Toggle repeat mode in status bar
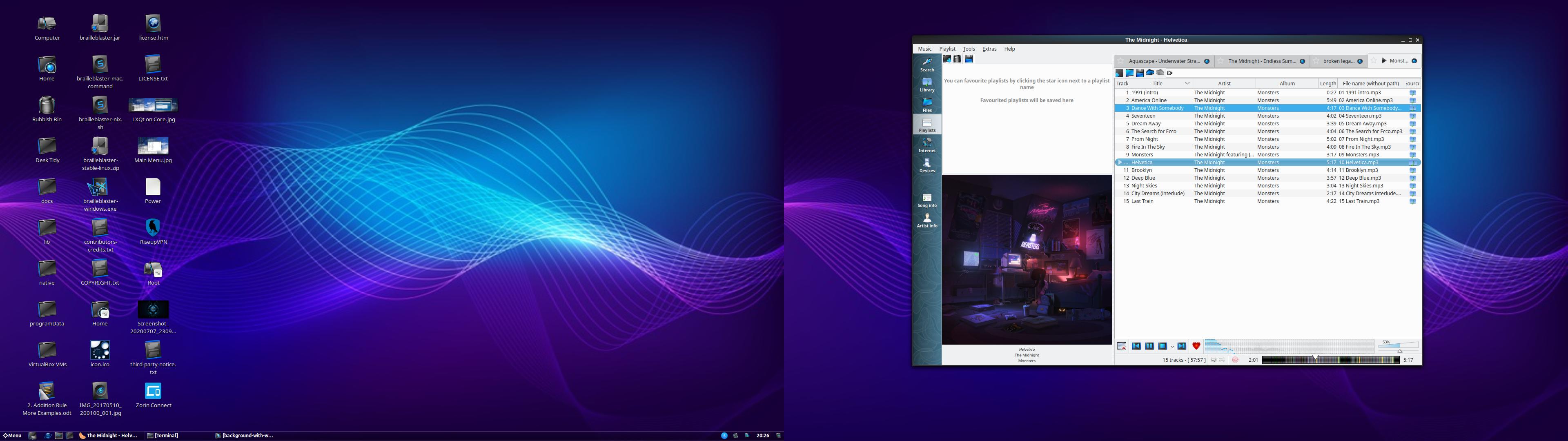 coord(1213,360)
